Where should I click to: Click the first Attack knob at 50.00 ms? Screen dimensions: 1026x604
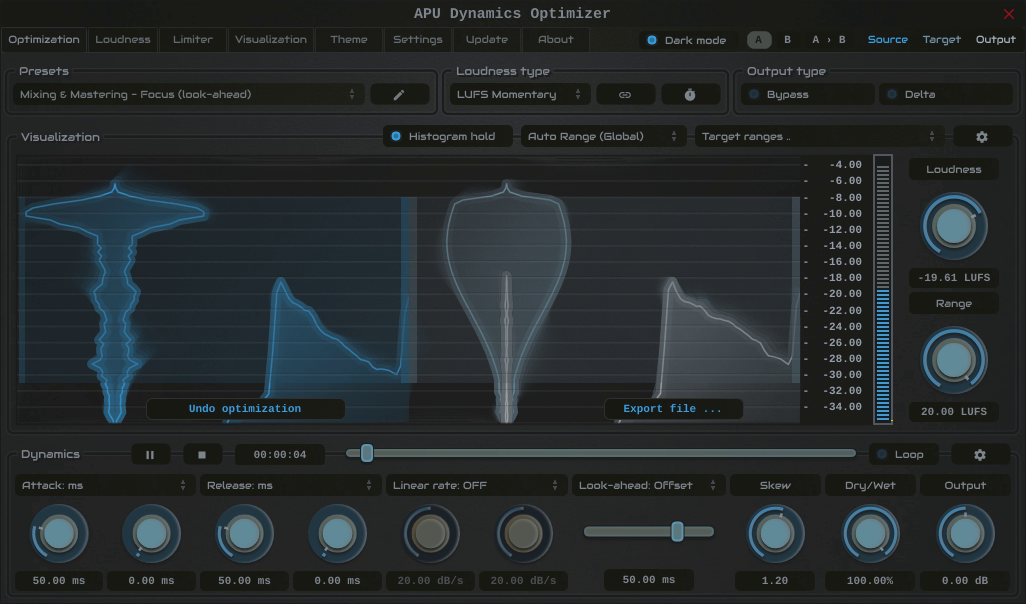(59, 534)
